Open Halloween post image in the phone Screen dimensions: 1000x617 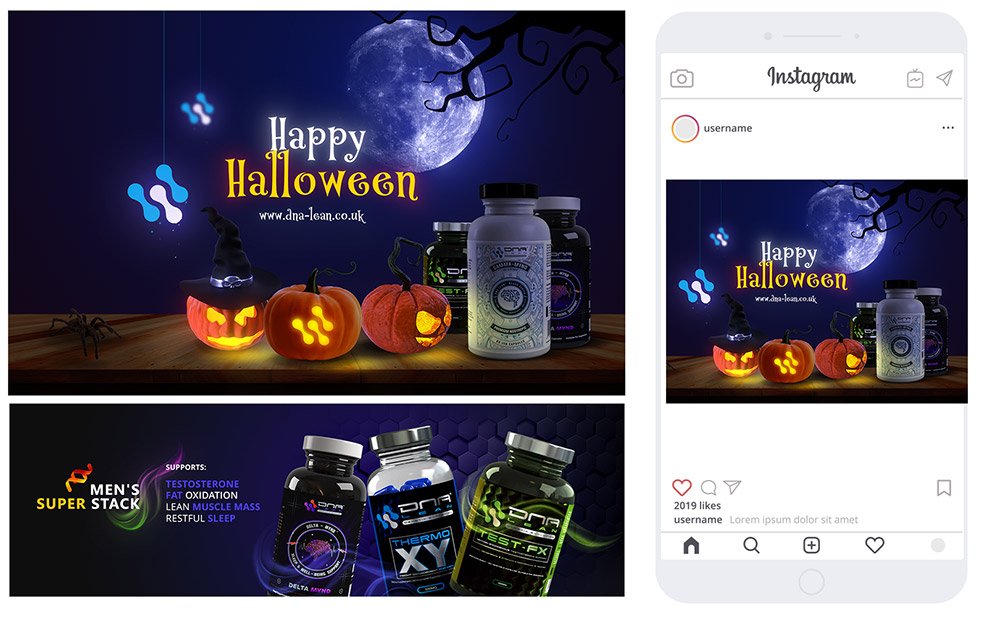817,292
